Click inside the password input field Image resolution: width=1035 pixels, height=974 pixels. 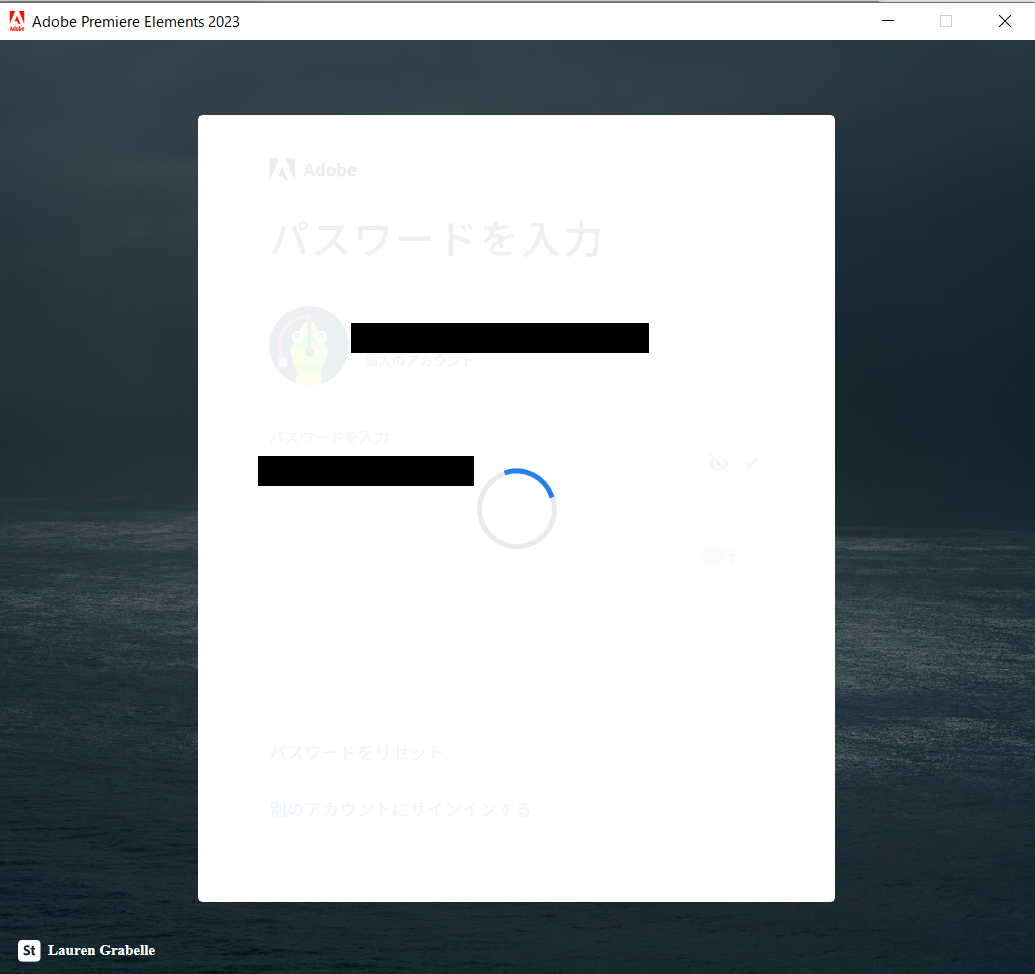click(365, 470)
